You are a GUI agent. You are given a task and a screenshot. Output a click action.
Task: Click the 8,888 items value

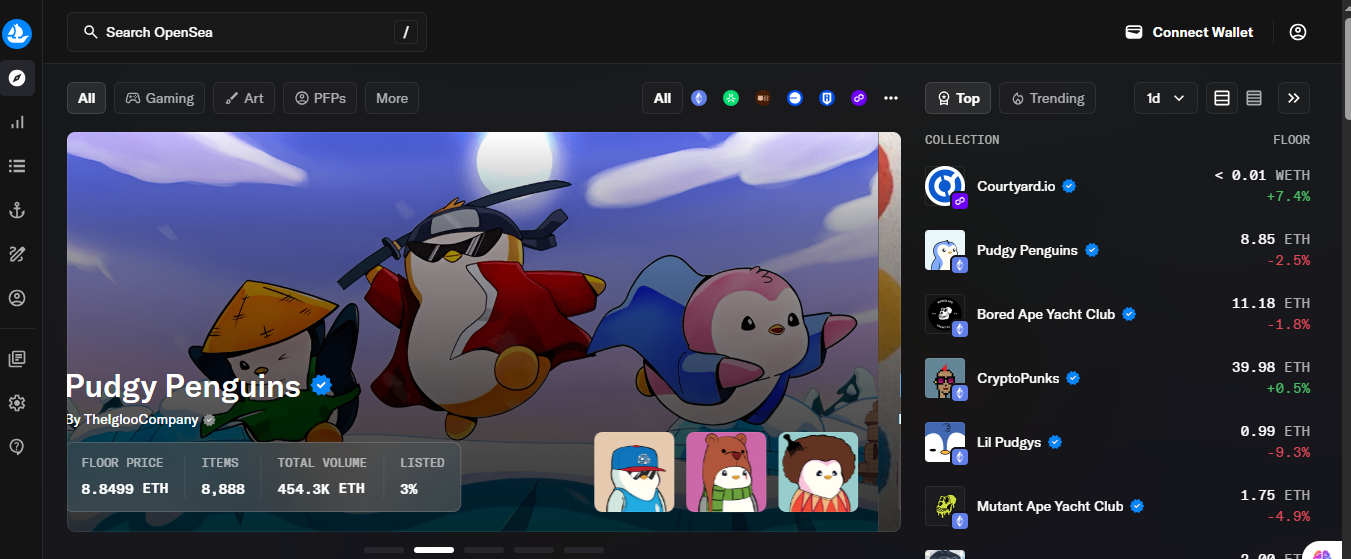[222, 489]
